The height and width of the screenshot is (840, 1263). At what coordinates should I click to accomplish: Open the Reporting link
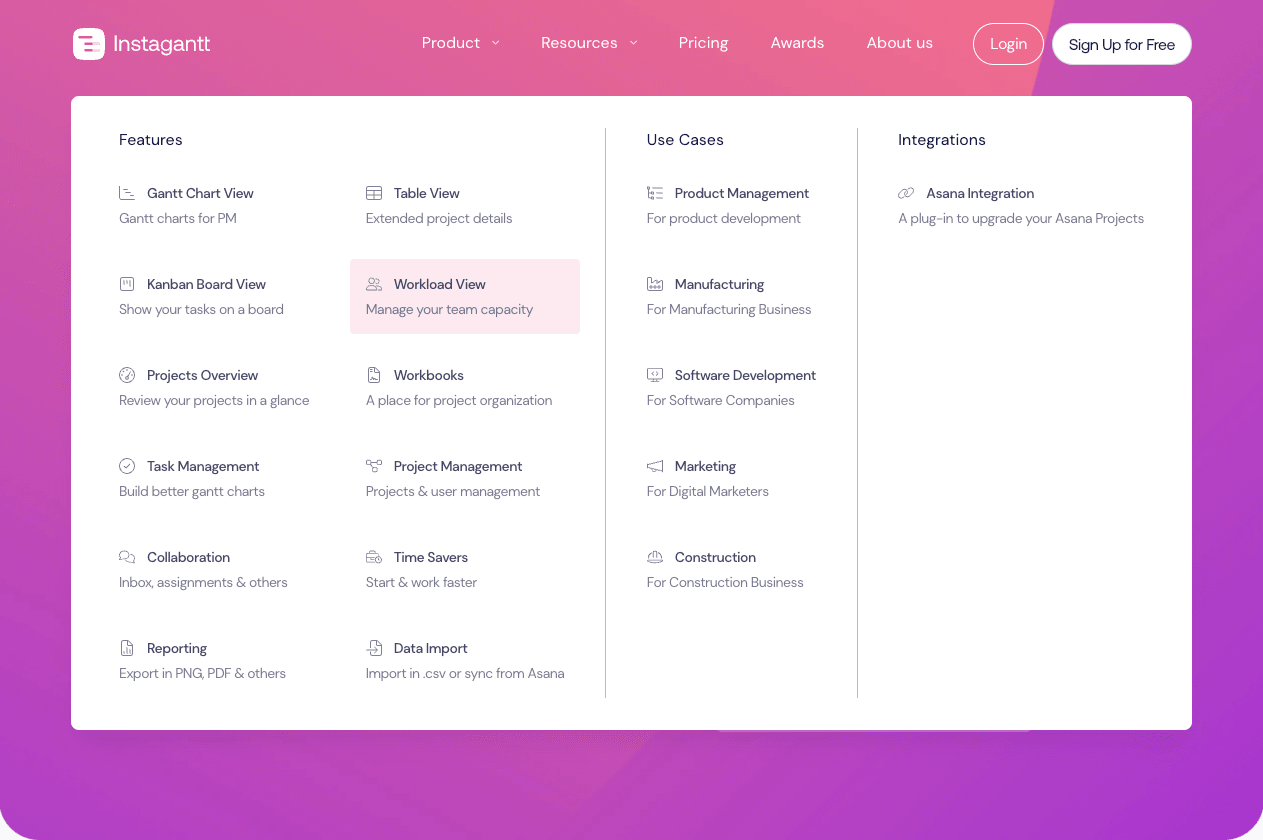click(177, 648)
